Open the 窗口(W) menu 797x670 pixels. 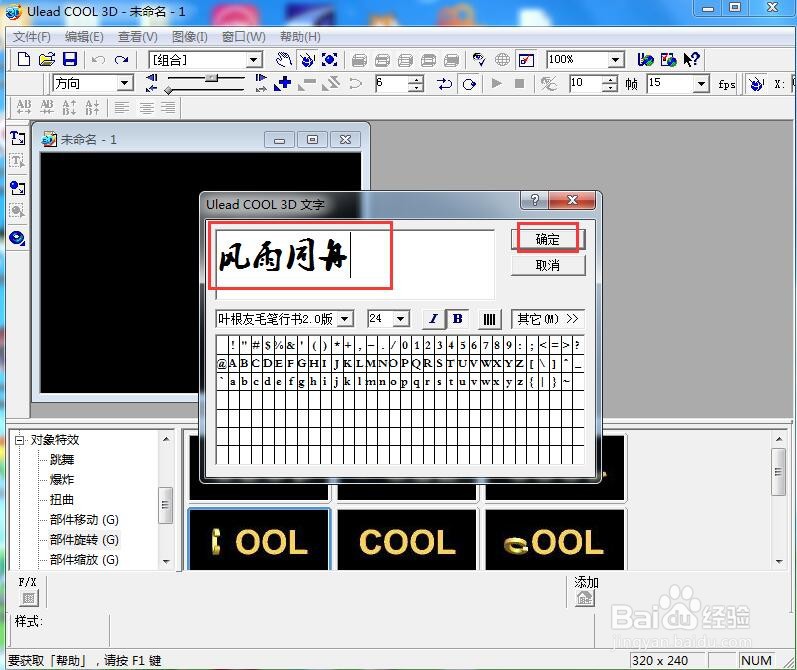(x=244, y=37)
